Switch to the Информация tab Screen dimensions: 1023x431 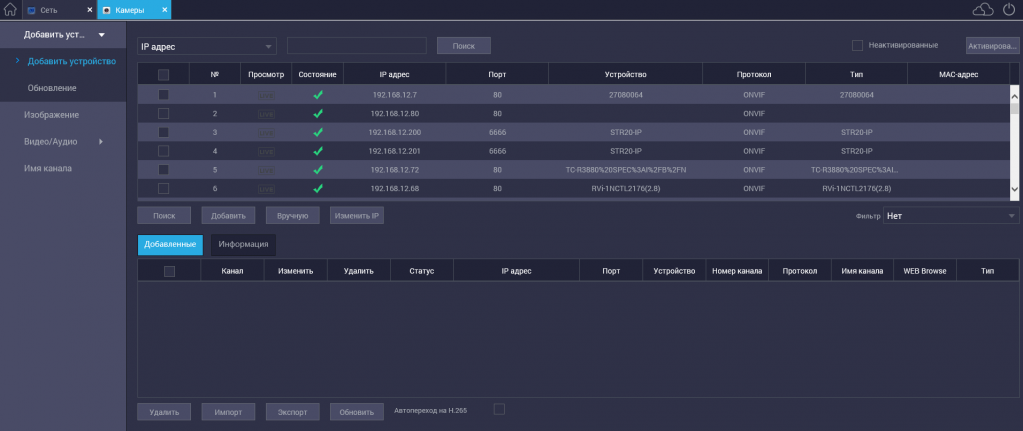point(243,244)
